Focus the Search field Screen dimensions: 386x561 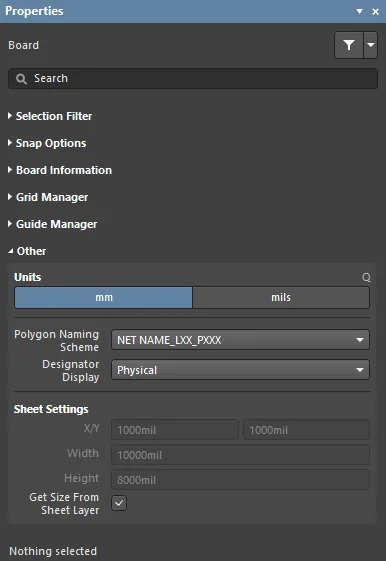click(193, 78)
